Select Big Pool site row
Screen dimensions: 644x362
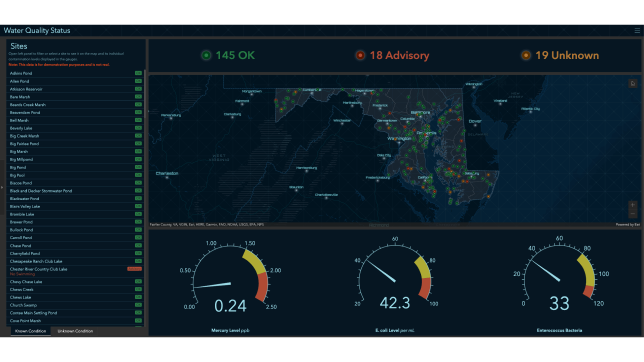point(76,175)
